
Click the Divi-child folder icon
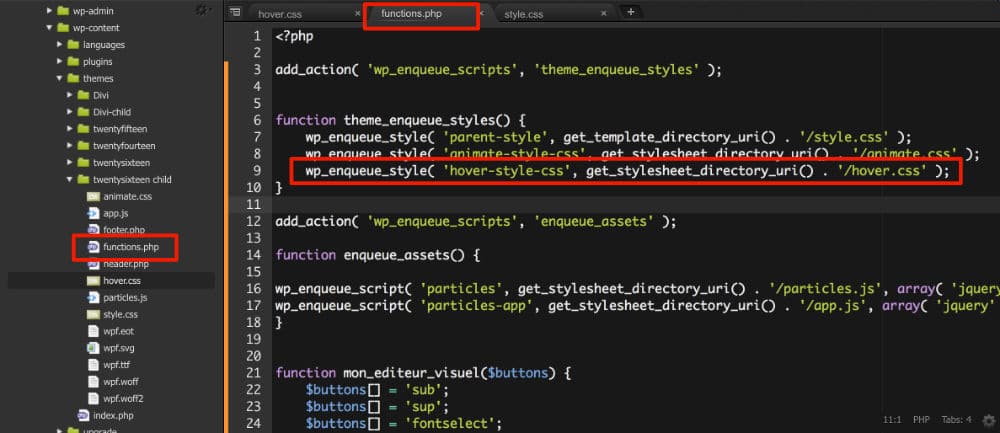[83, 112]
